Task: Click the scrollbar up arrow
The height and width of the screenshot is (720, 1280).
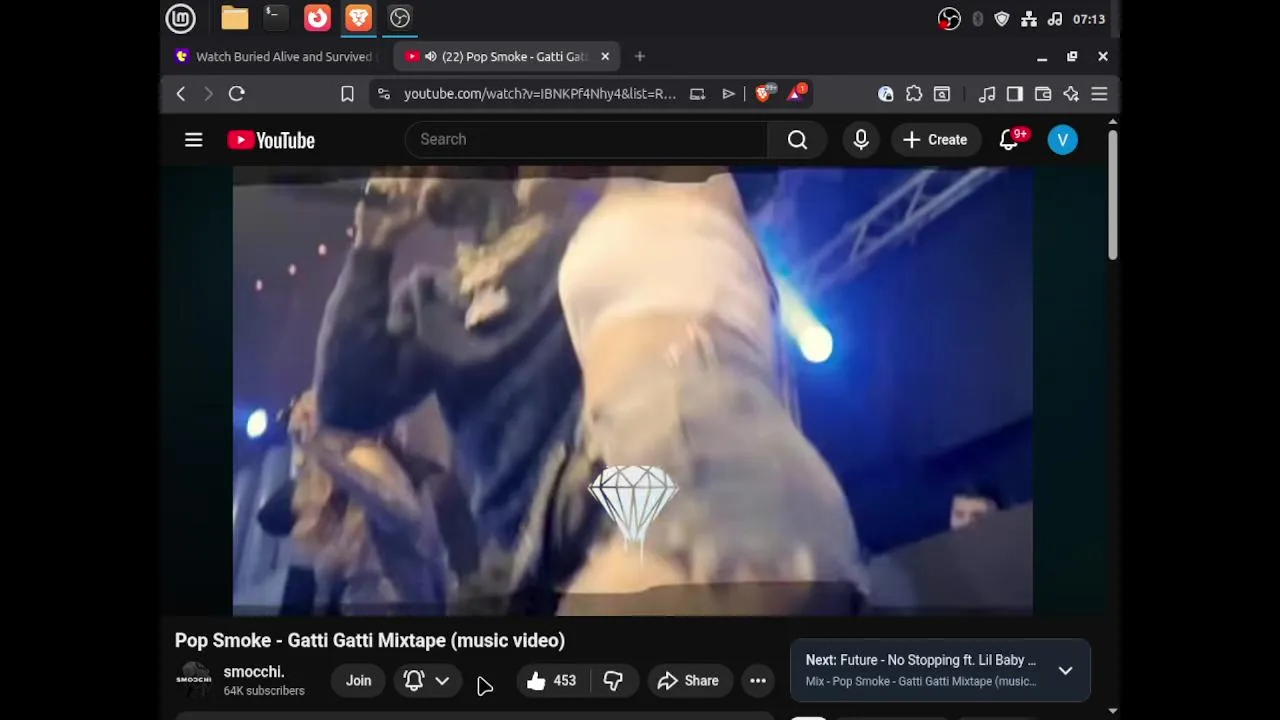Action: click(1113, 122)
